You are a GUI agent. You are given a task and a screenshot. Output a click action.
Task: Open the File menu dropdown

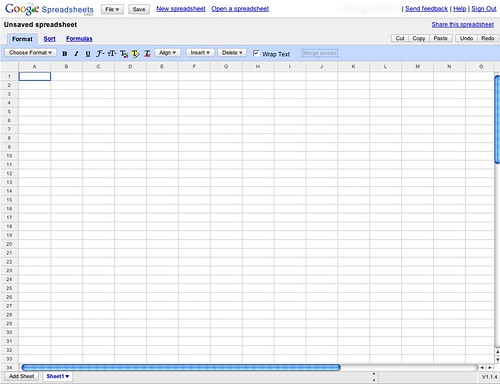pyautogui.click(x=112, y=9)
